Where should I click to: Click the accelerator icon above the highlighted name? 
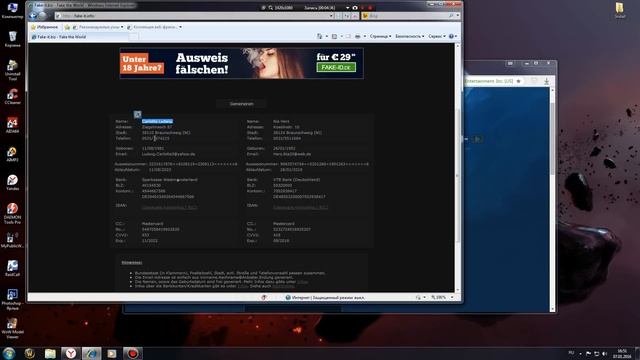(138, 114)
